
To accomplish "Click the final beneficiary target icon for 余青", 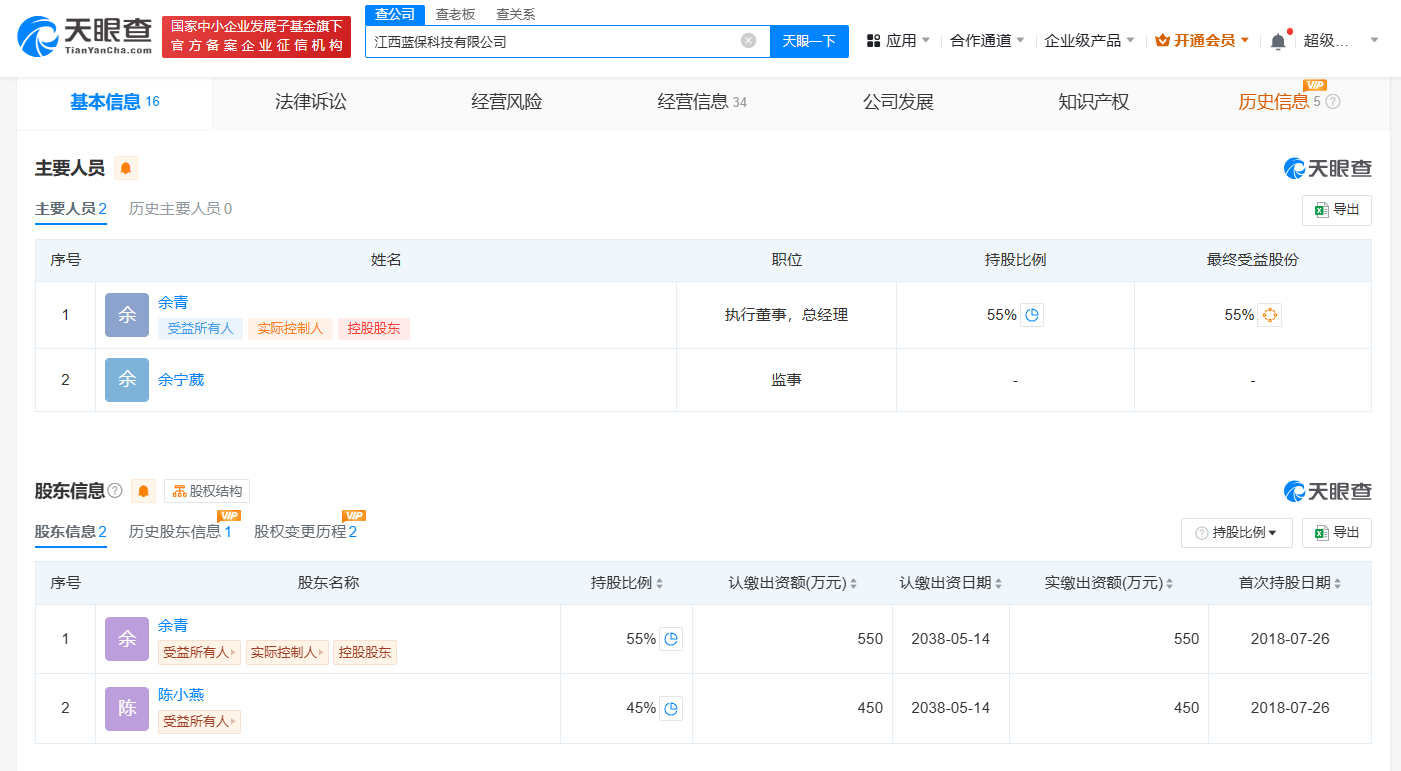I will 1270,315.
